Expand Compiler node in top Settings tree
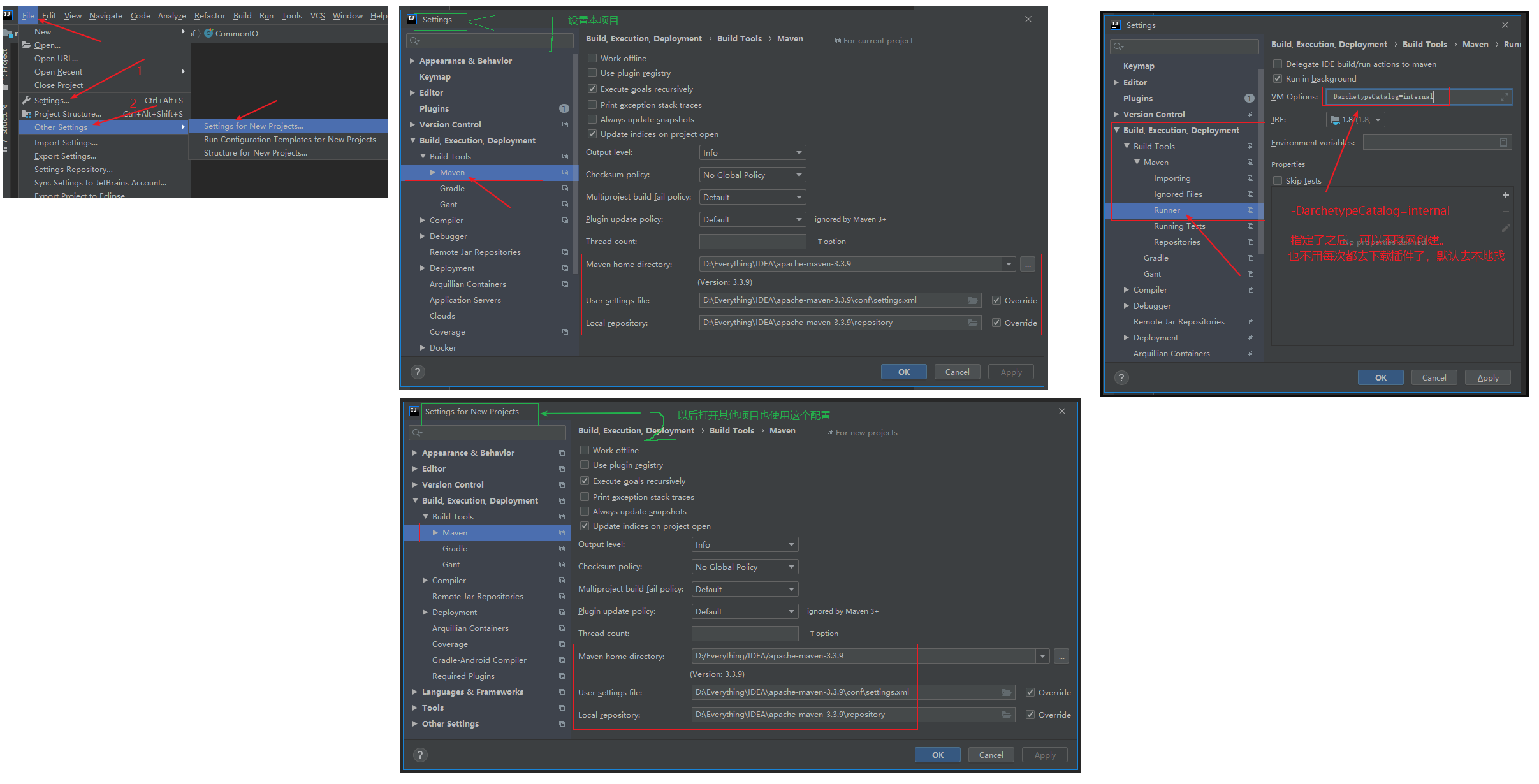 423,220
